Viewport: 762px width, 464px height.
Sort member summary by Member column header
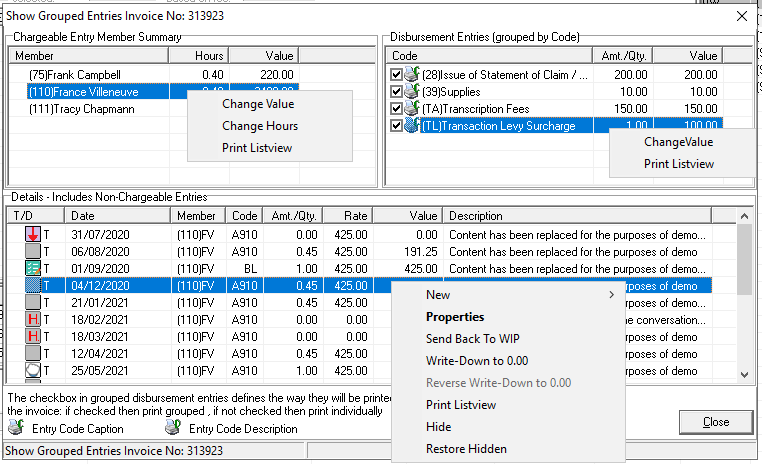[89, 56]
